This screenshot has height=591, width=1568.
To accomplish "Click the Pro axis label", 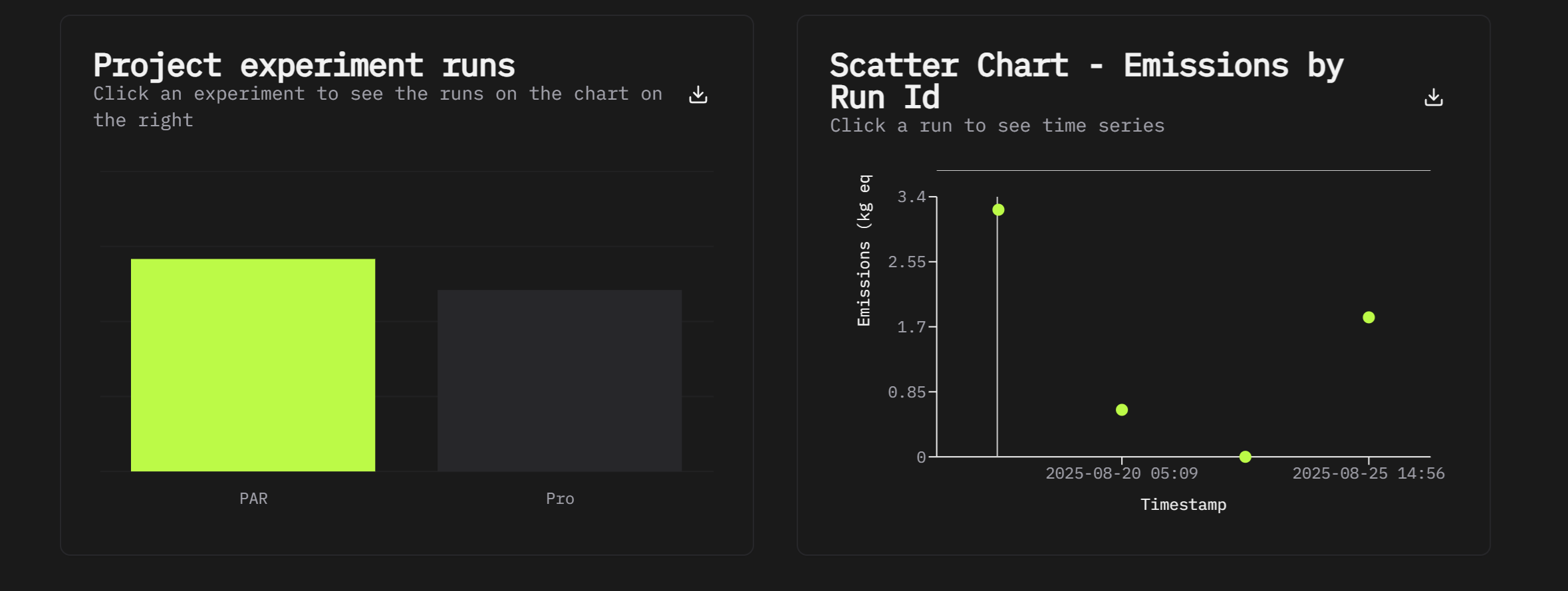I will pos(560,499).
